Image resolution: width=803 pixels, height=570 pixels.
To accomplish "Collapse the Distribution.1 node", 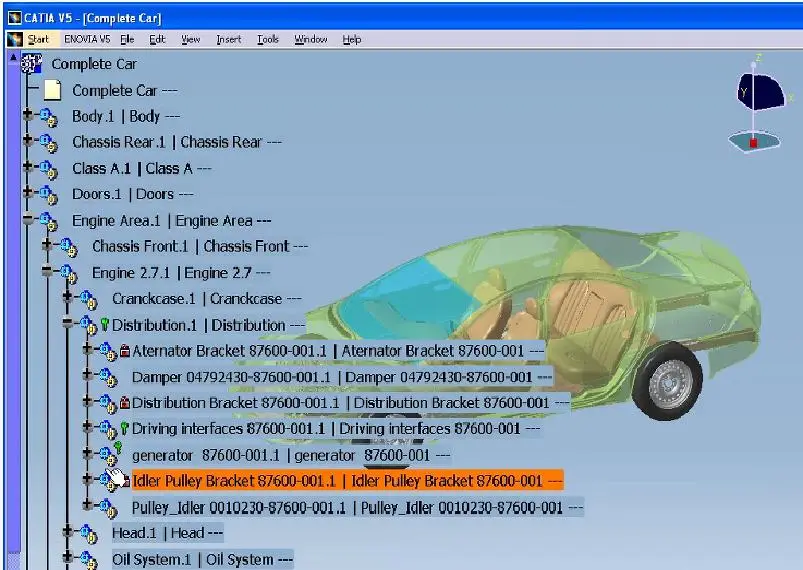I will point(68,323).
